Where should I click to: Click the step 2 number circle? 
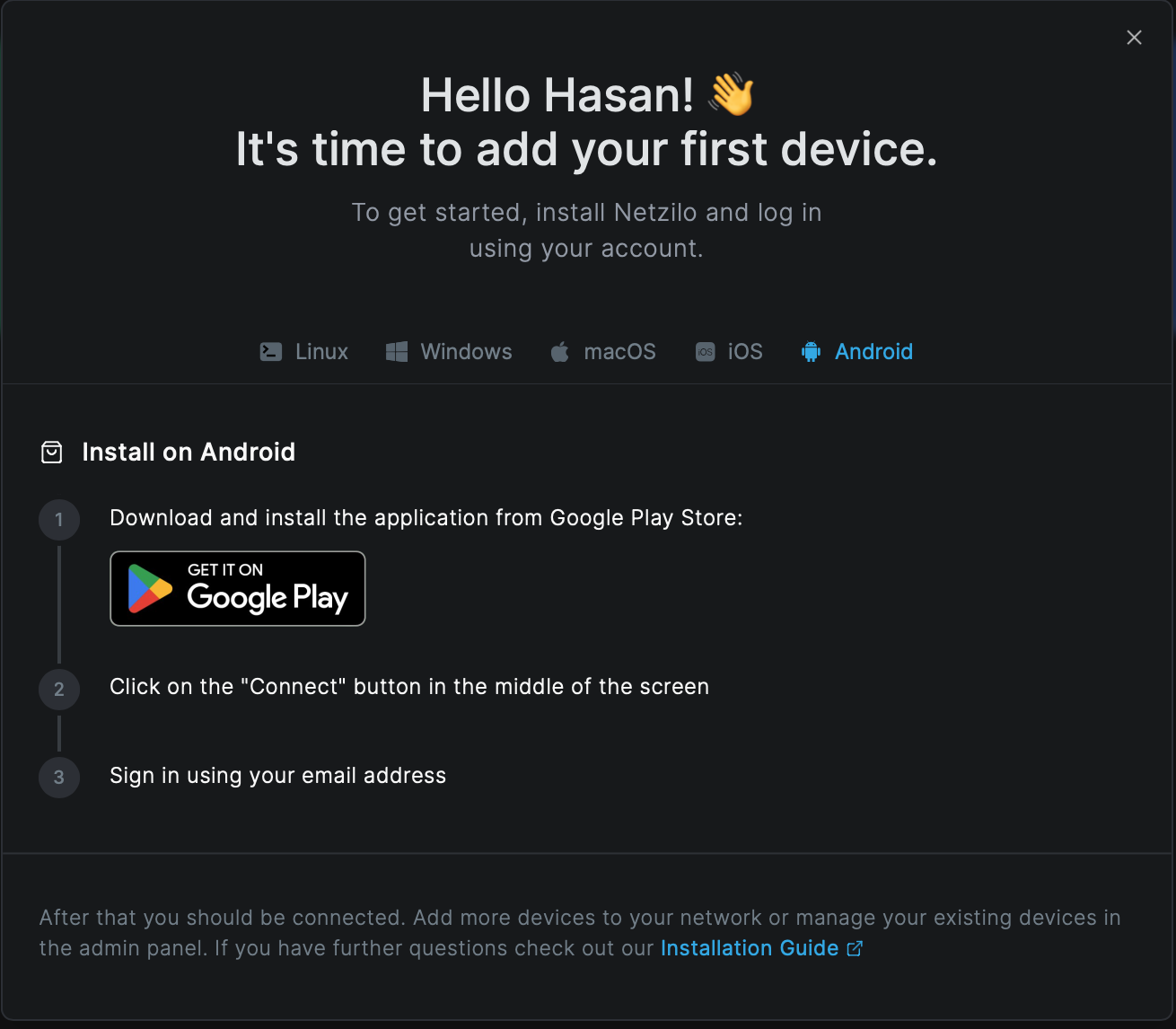tap(59, 689)
